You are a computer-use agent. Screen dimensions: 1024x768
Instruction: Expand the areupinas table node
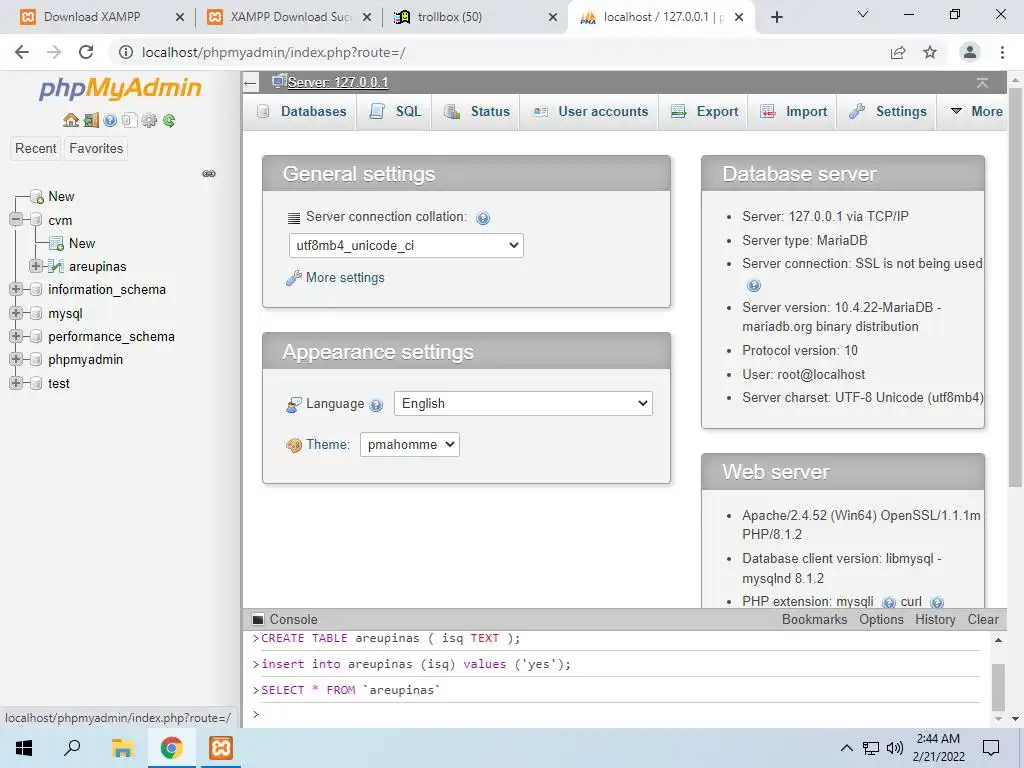click(36, 266)
